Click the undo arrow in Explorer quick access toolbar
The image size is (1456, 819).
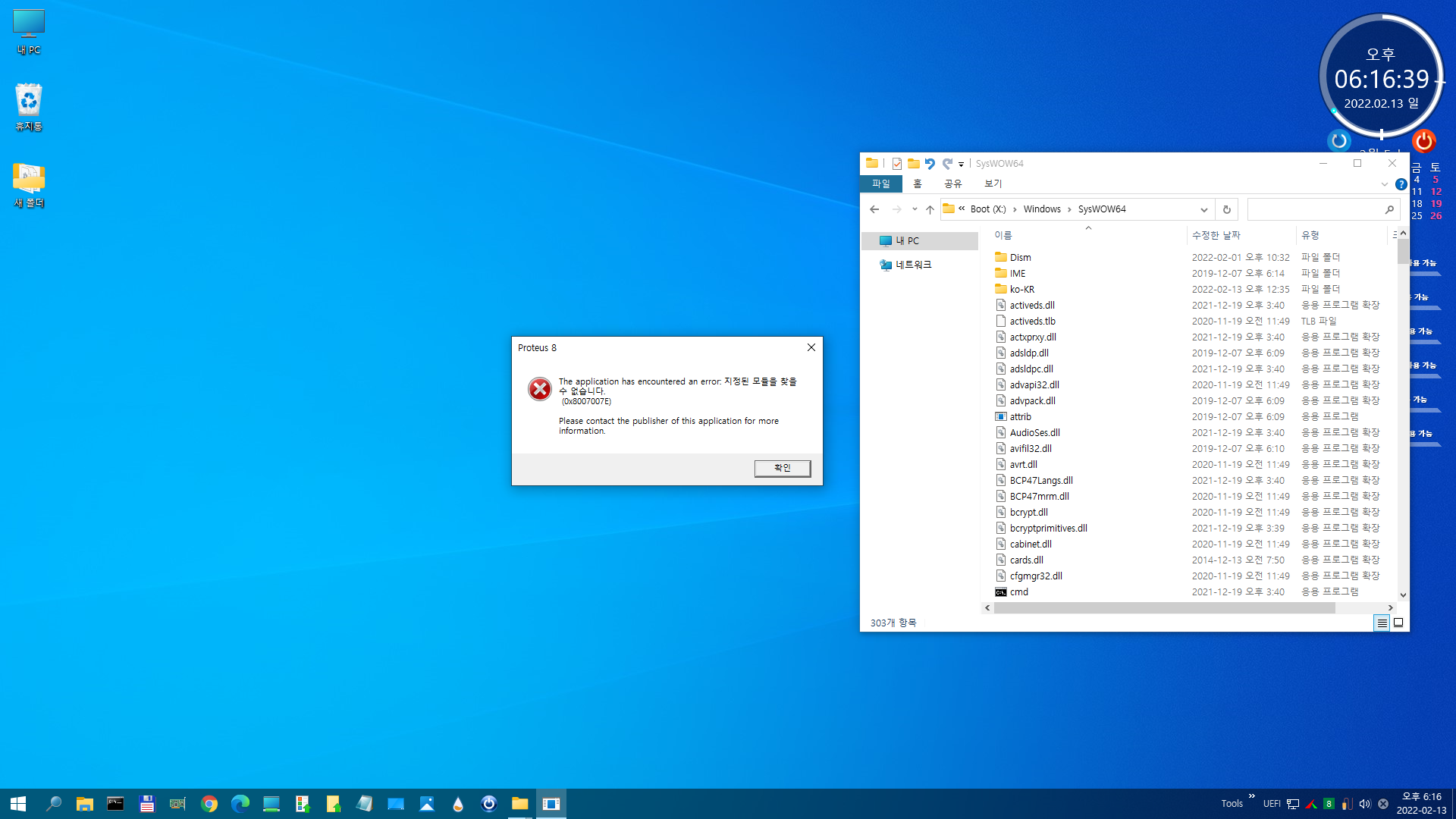[930, 163]
